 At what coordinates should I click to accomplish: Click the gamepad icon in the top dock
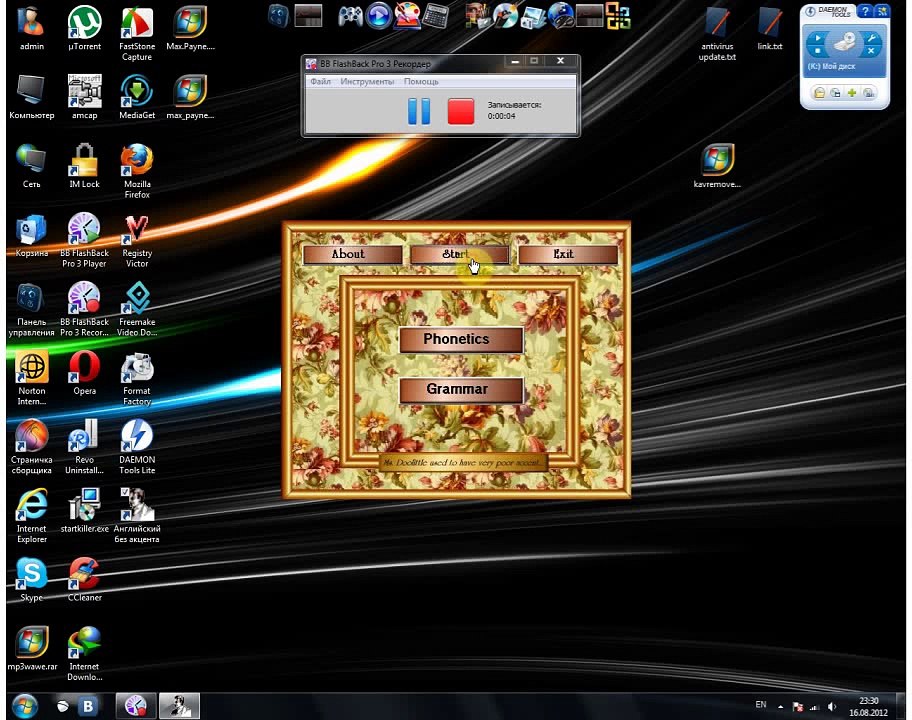click(350, 16)
